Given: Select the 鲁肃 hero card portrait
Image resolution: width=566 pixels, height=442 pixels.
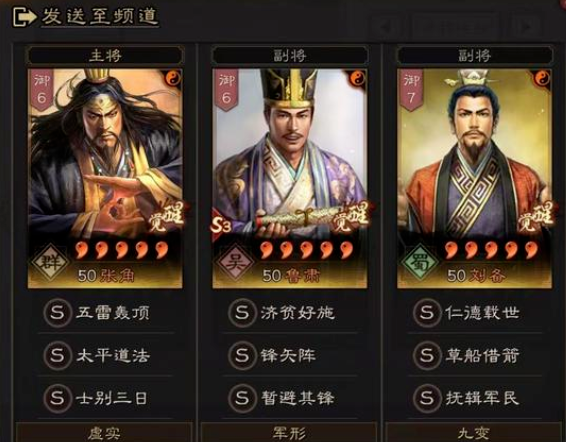Looking at the screenshot, I should (x=290, y=178).
